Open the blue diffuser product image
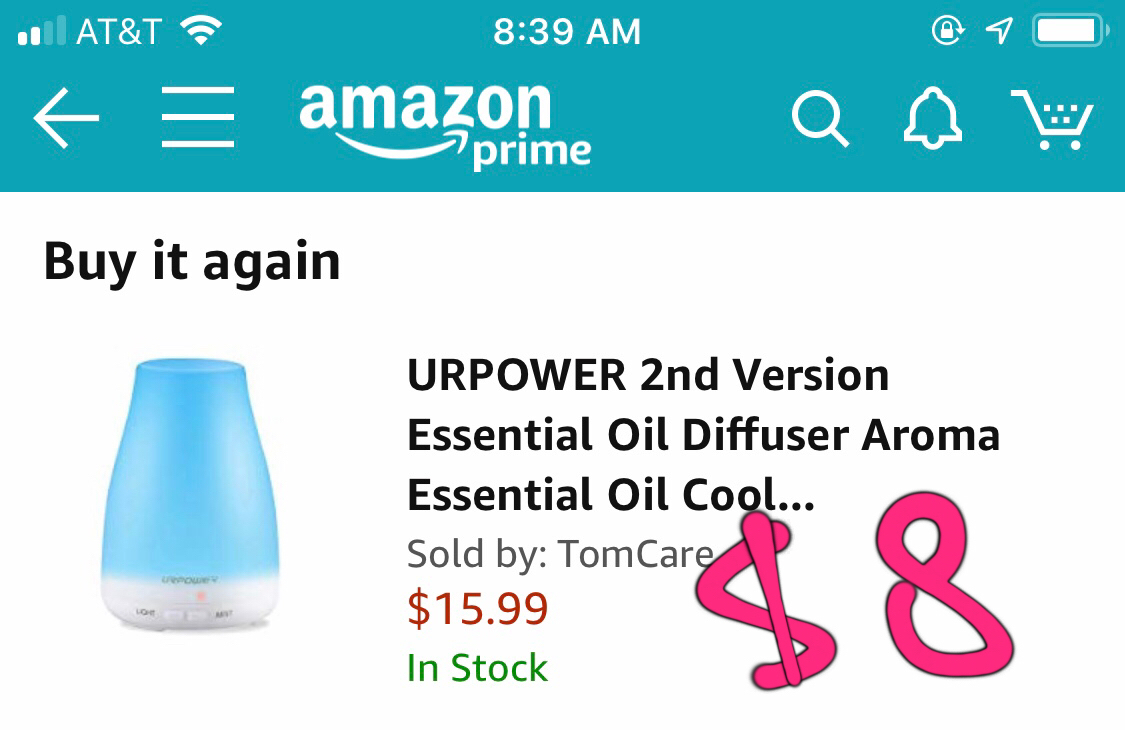 tap(191, 494)
